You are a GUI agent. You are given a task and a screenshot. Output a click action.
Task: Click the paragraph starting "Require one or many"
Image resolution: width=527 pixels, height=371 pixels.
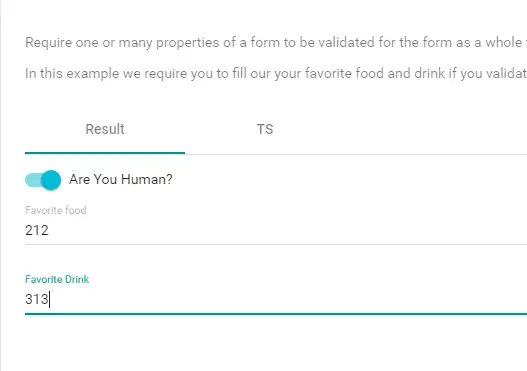[x=276, y=43]
